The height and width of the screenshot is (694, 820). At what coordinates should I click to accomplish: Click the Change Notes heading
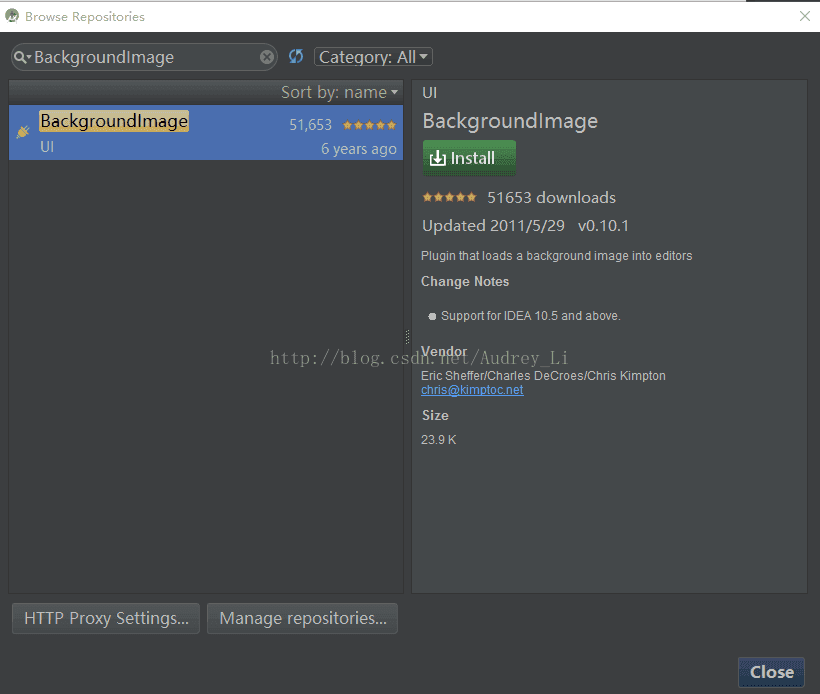[x=465, y=281]
